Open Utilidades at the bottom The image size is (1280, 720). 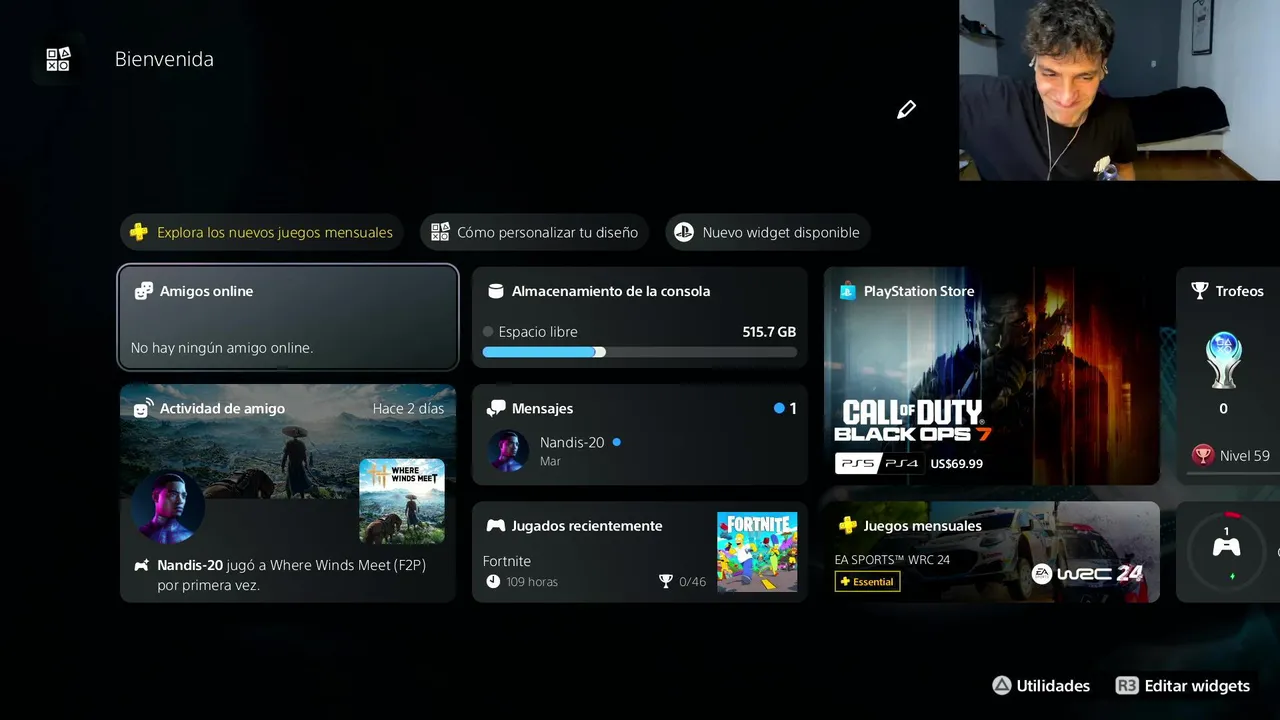tap(1041, 686)
